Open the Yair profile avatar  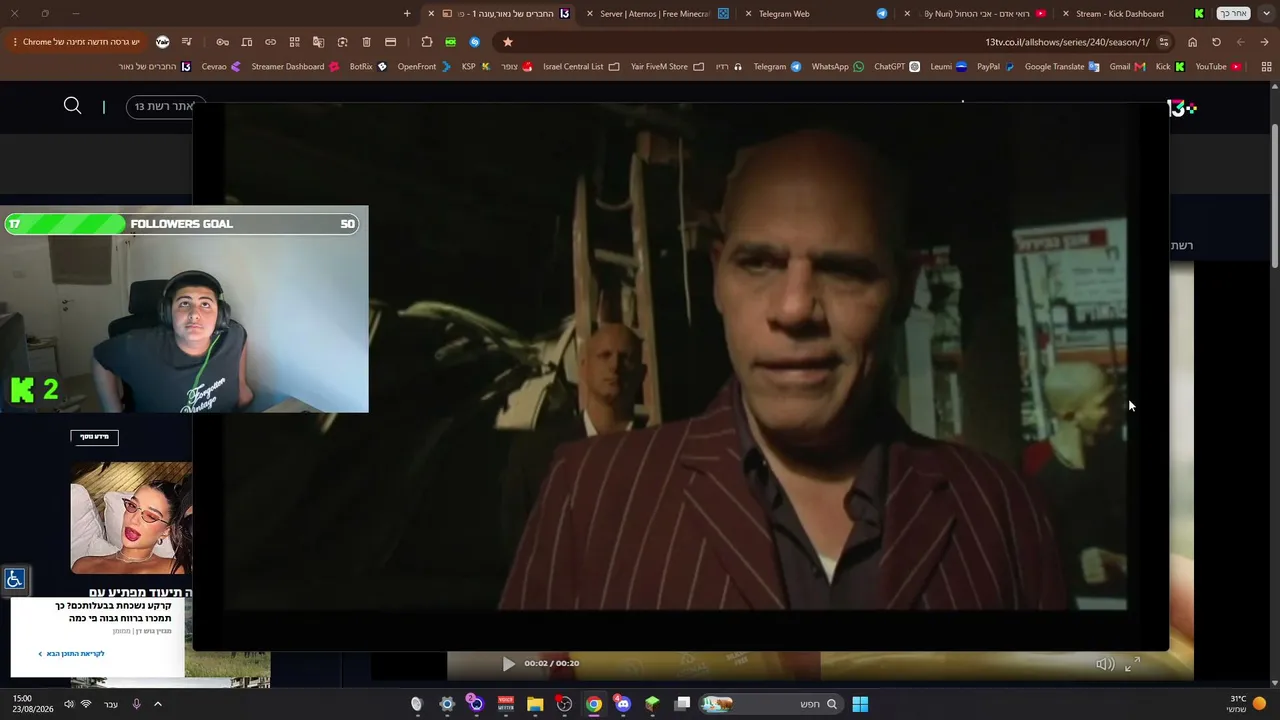coord(162,42)
